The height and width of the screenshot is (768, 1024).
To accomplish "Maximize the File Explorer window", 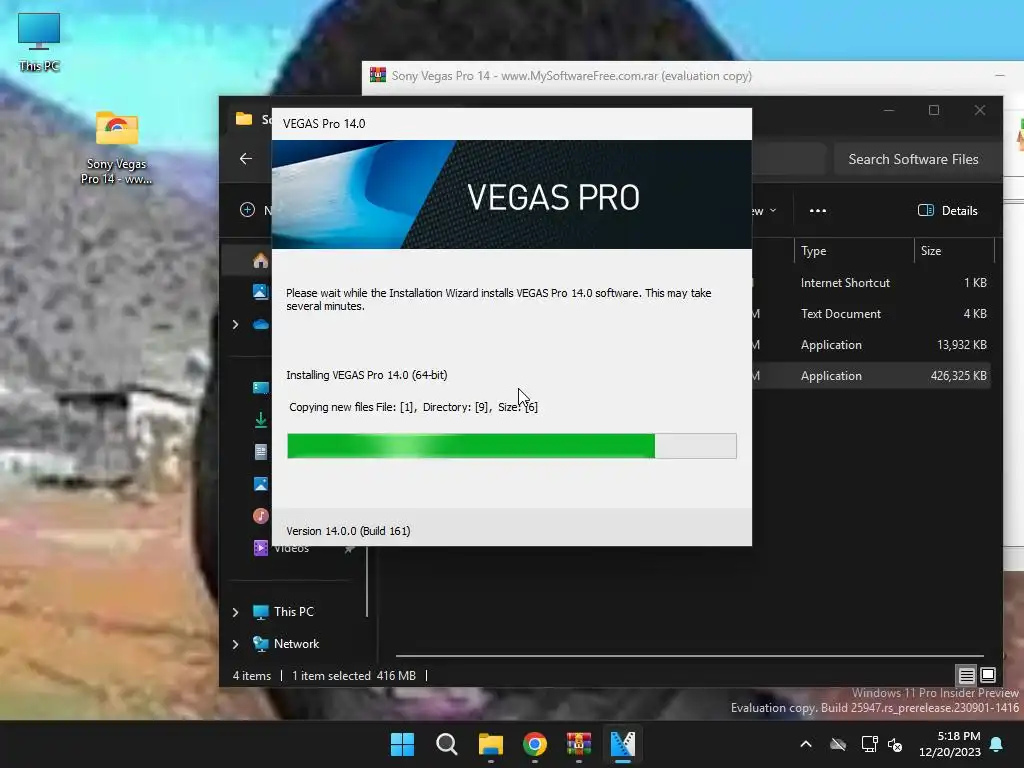I will click(934, 110).
